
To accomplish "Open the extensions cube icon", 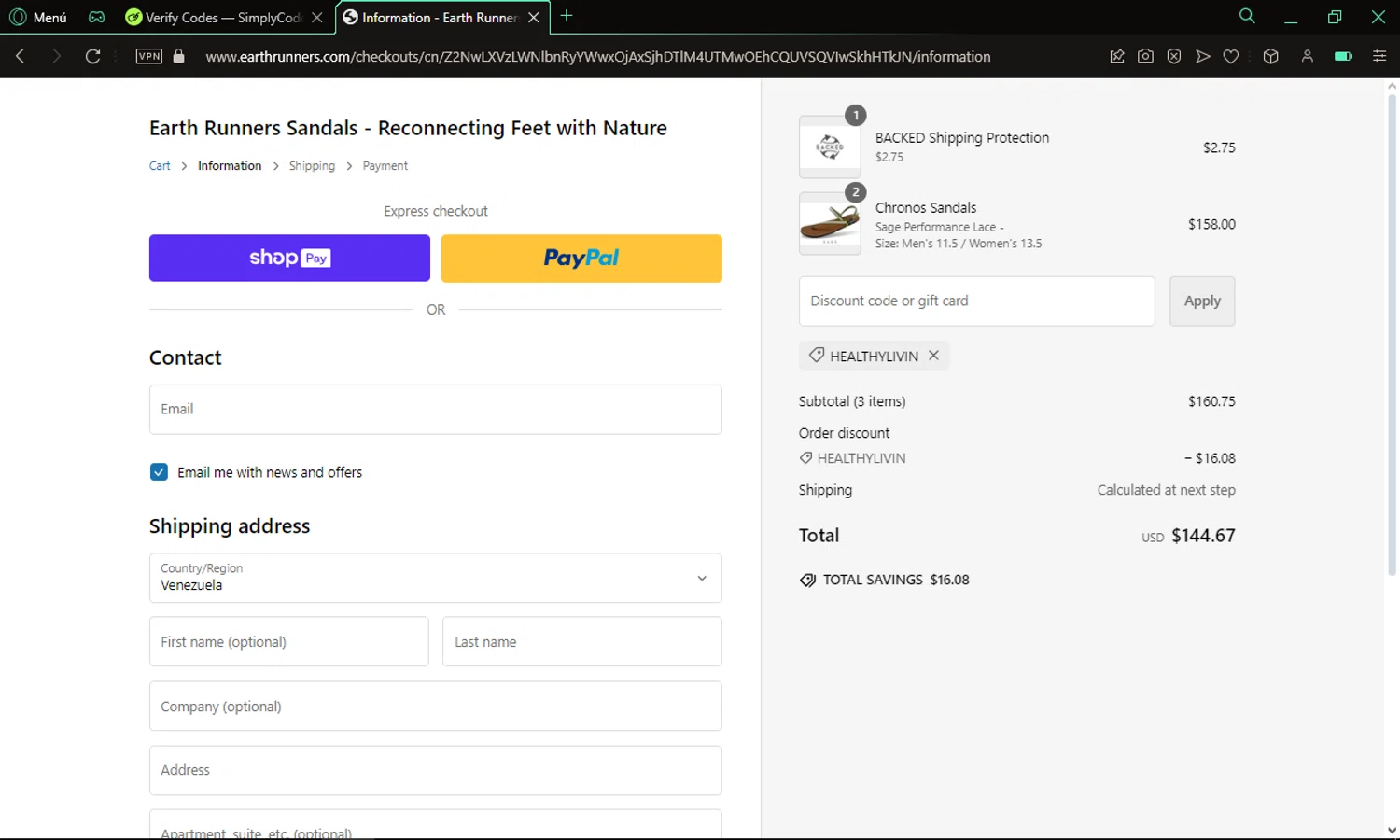I will coord(1270,56).
